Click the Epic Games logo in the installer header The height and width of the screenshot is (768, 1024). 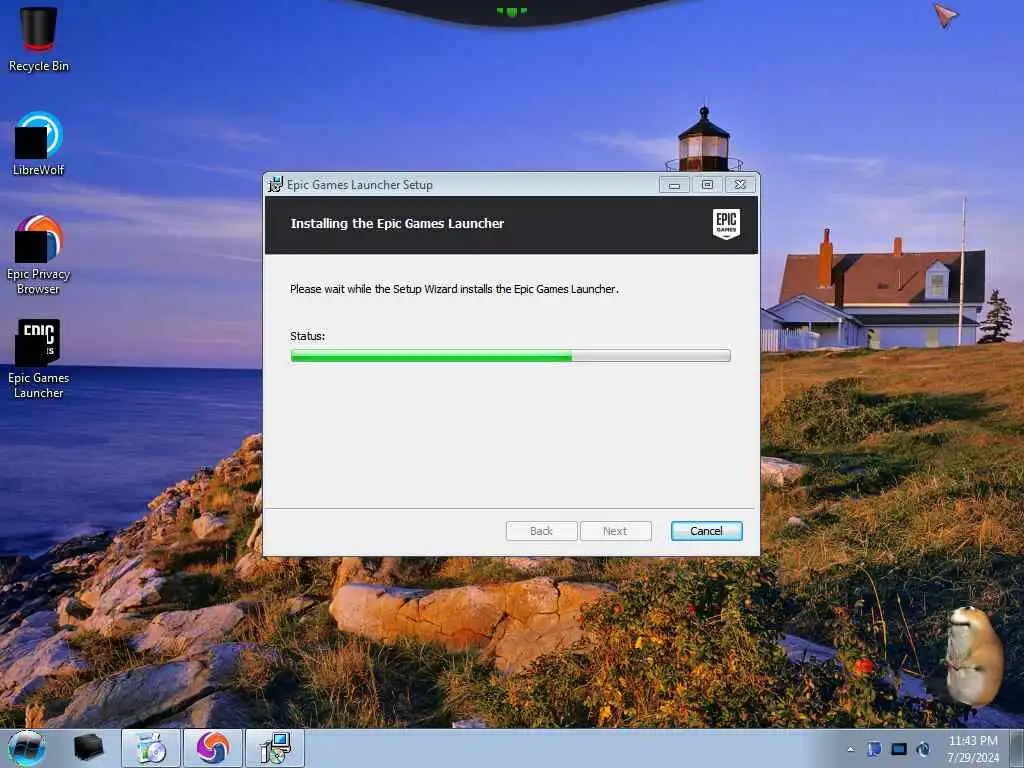tap(726, 224)
